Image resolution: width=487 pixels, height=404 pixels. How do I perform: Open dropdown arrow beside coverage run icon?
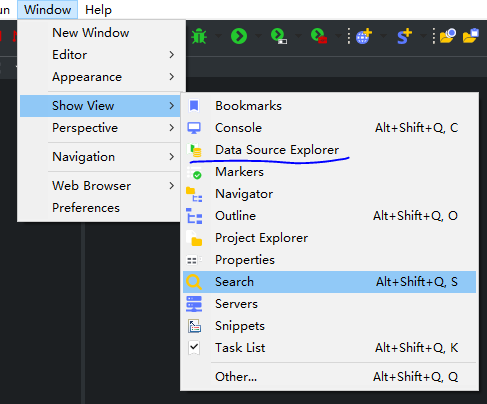[x=298, y=35]
